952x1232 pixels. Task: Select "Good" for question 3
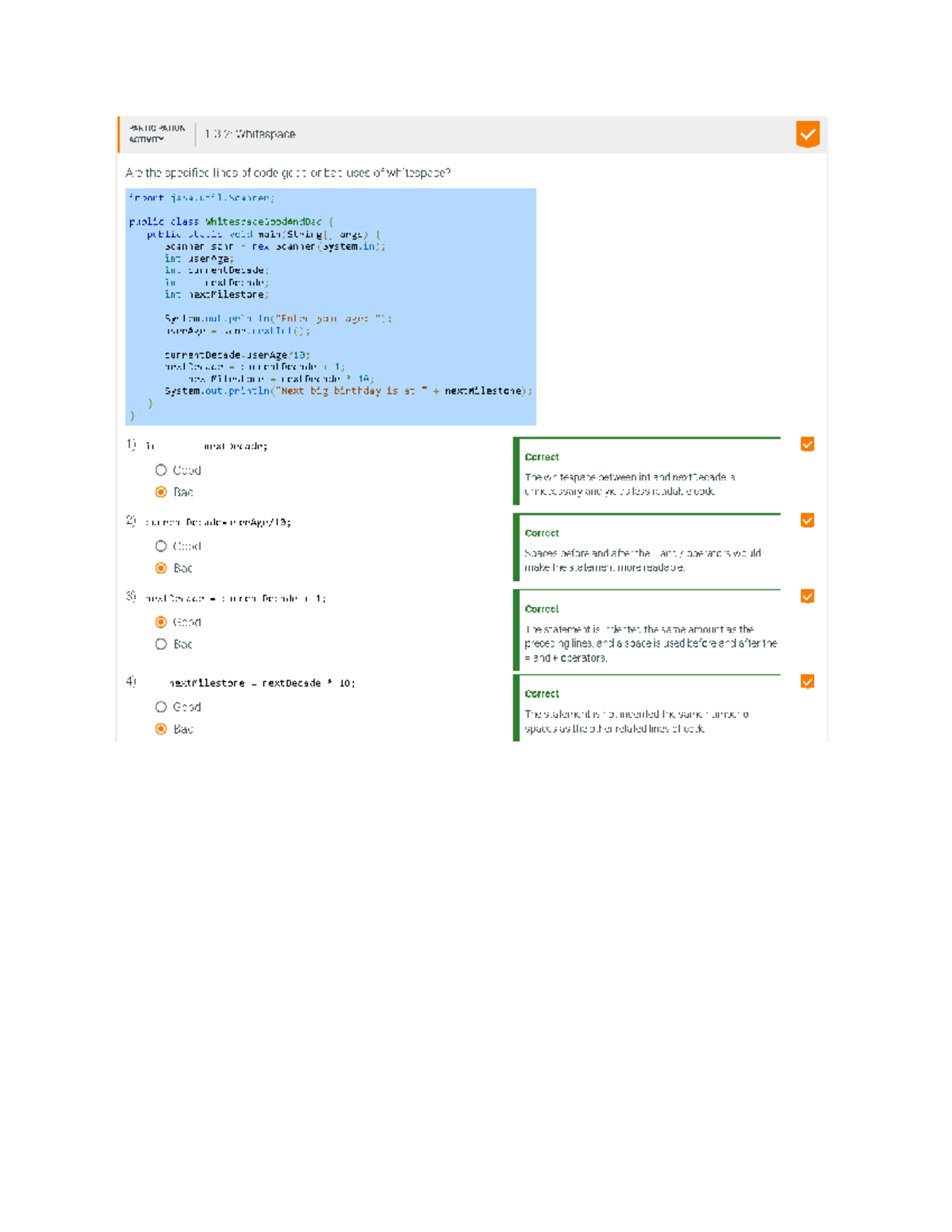click(162, 622)
